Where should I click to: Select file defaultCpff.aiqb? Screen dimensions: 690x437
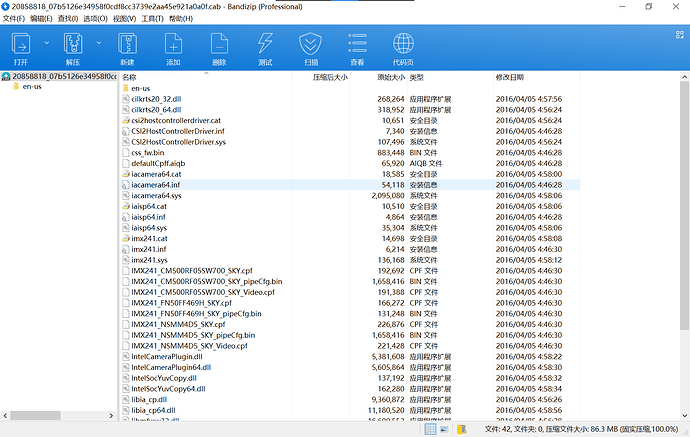tap(158, 163)
